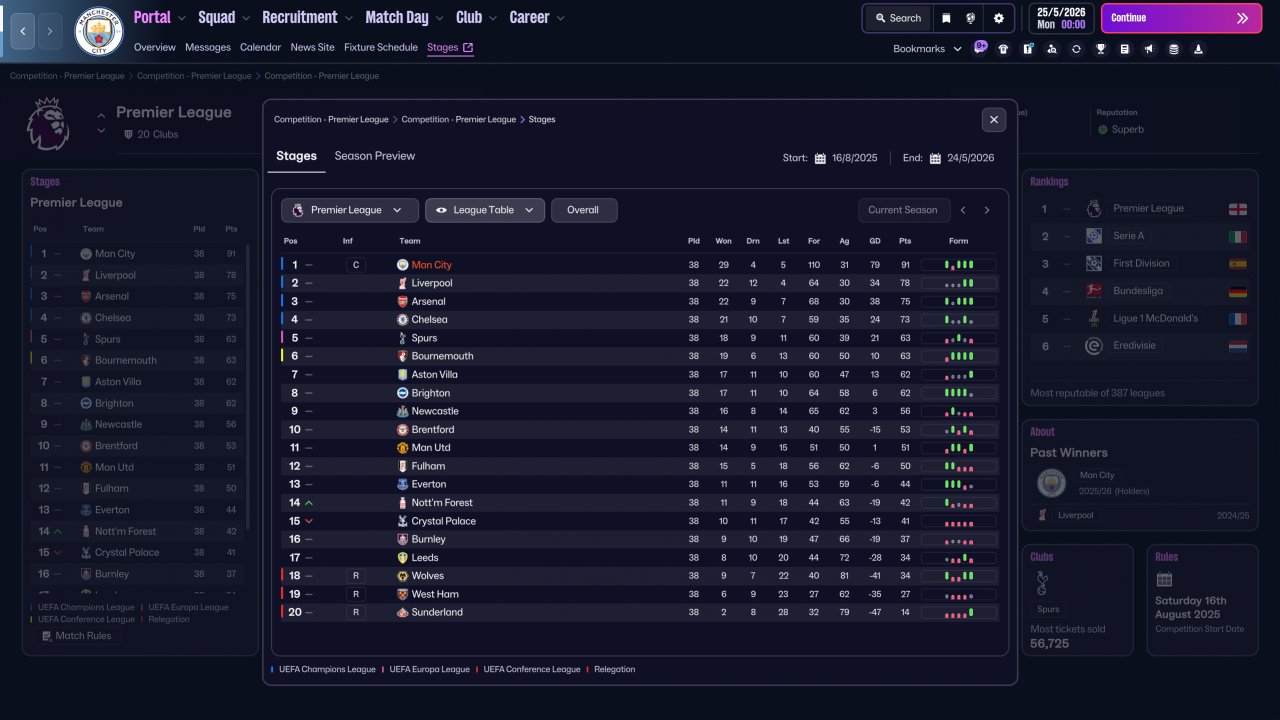Image resolution: width=1280 pixels, height=720 pixels.
Task: Show the previous season with left chevron
Action: 963,210
